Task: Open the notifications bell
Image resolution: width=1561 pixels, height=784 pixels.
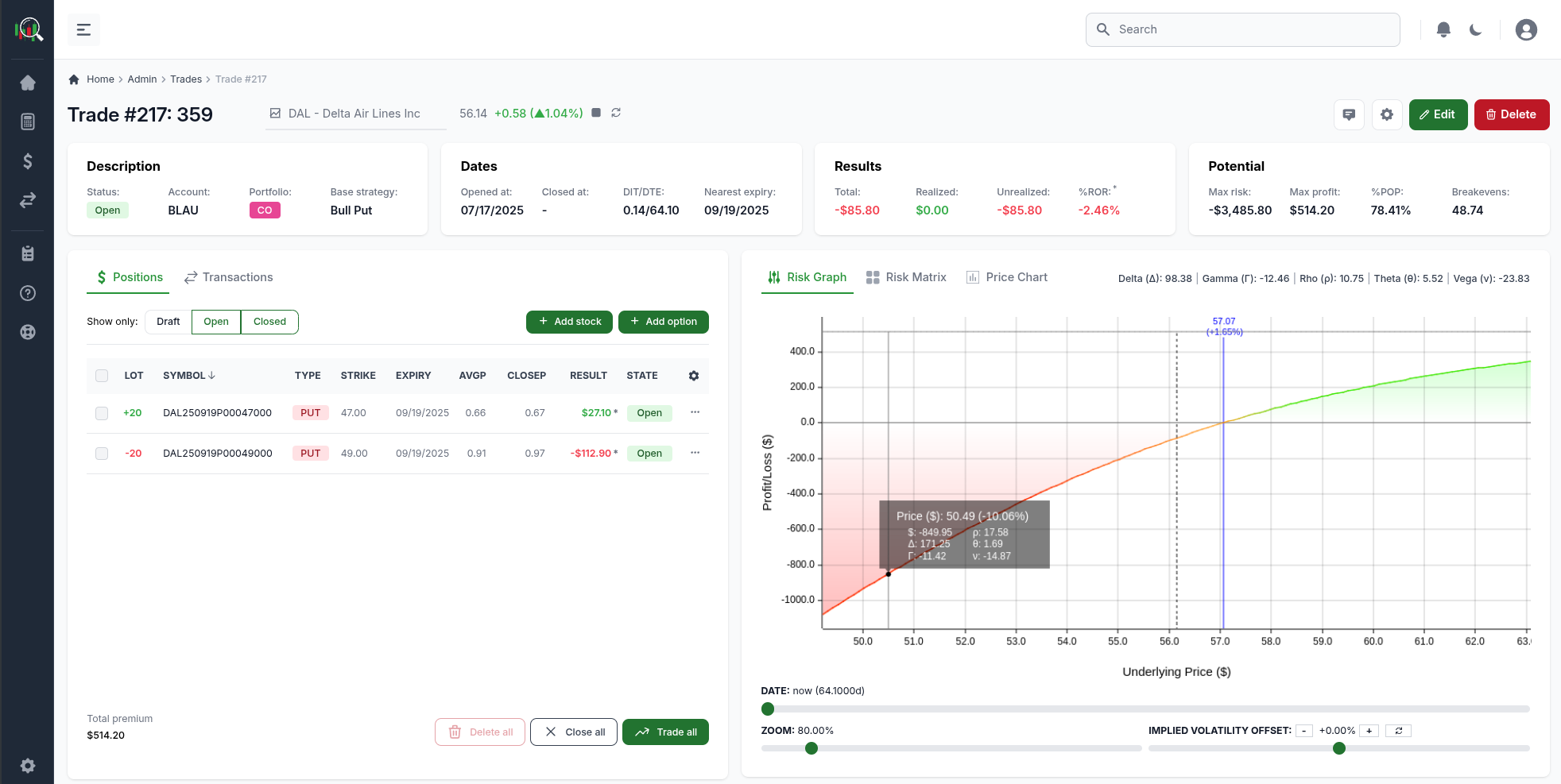Action: click(1443, 29)
